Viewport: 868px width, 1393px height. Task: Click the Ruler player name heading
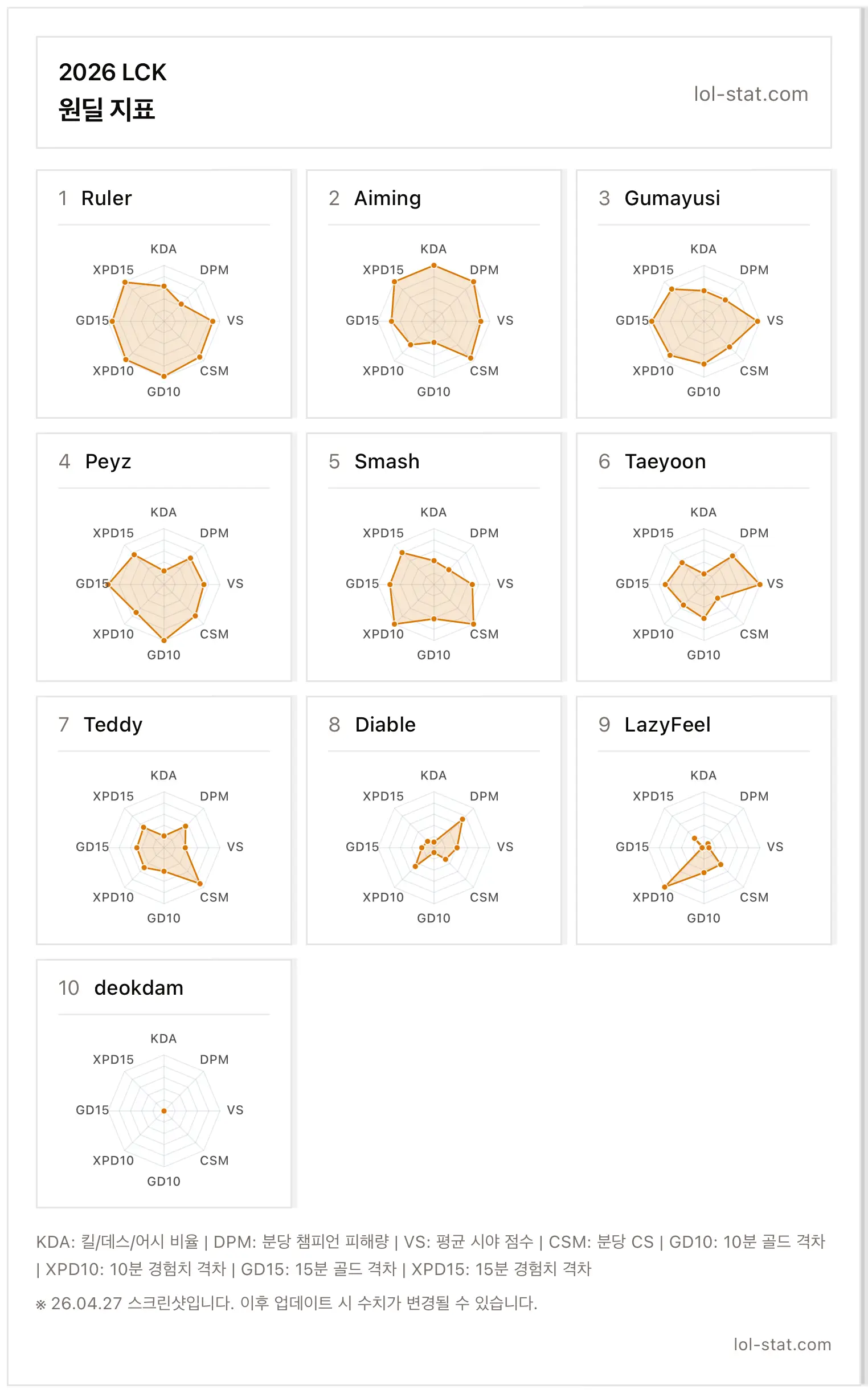106,198
